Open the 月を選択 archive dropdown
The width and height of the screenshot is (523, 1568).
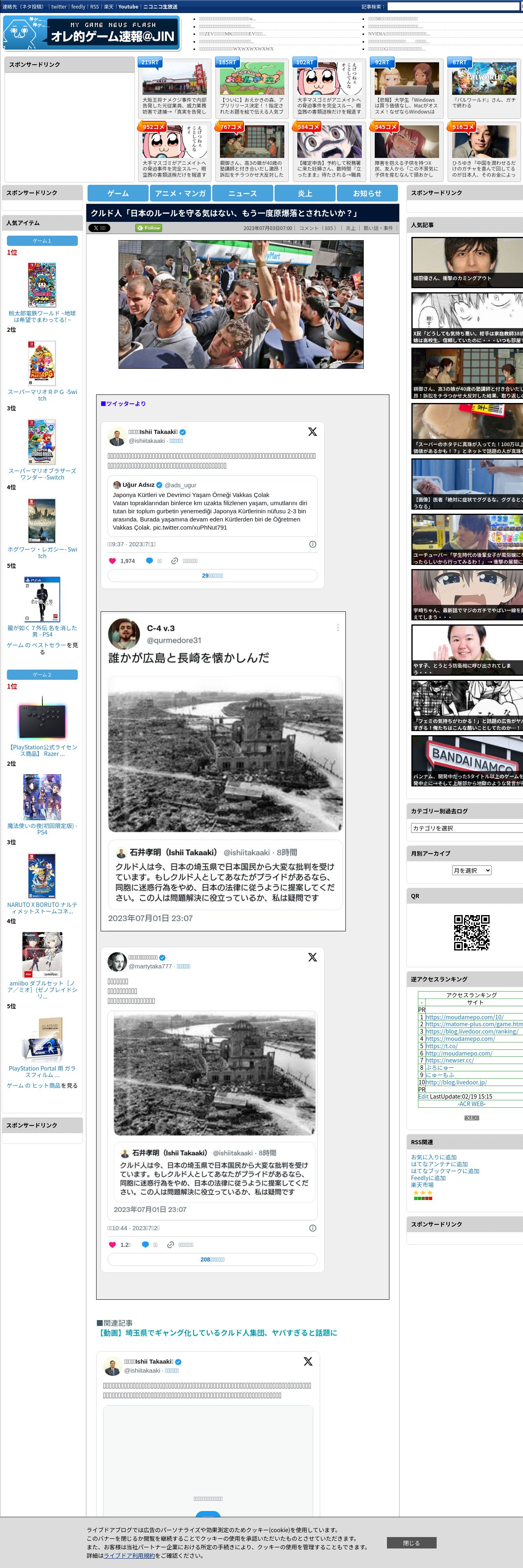click(x=471, y=870)
